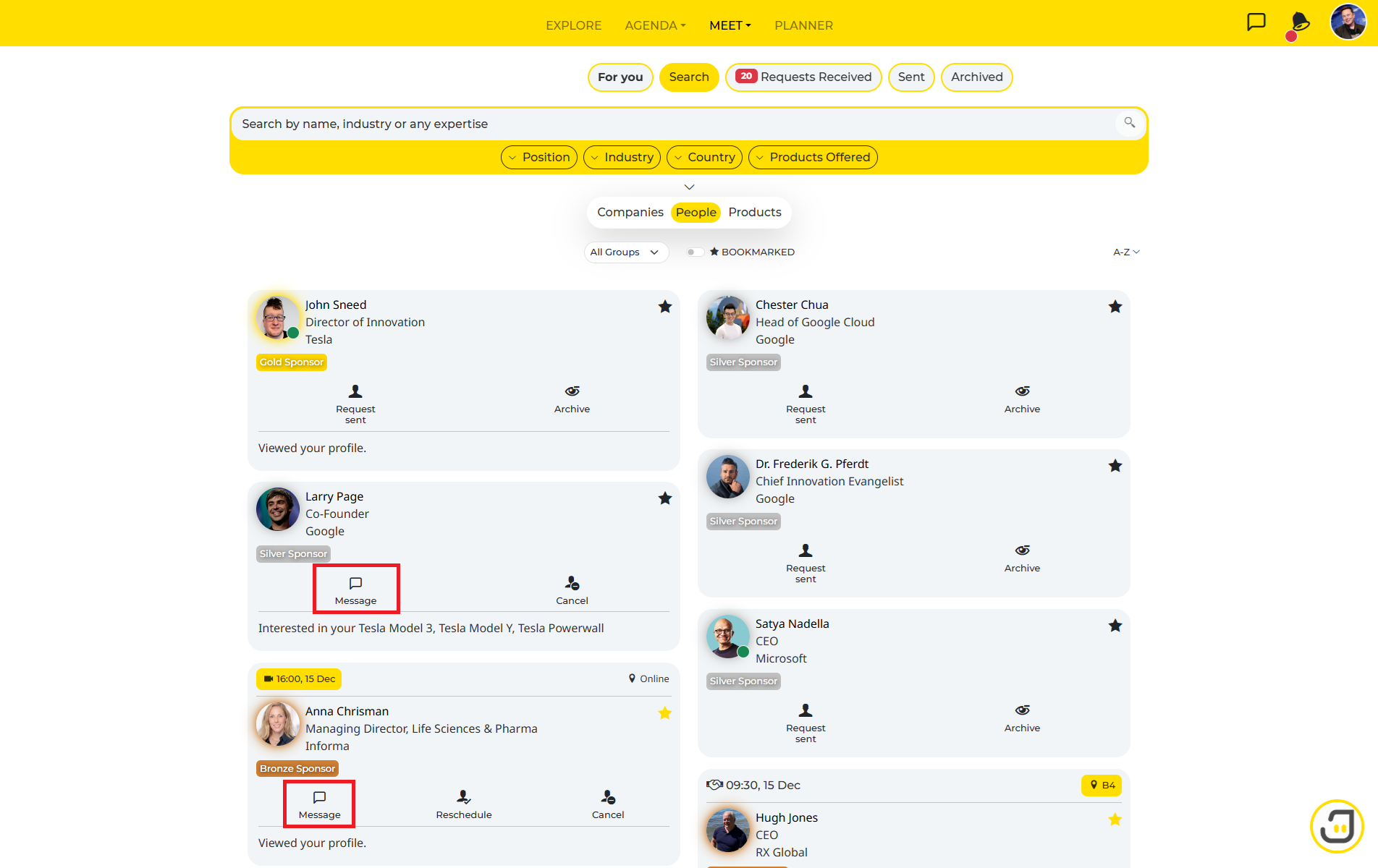Expand the Products Offered filter dropdown
The height and width of the screenshot is (868, 1378).
point(813,157)
